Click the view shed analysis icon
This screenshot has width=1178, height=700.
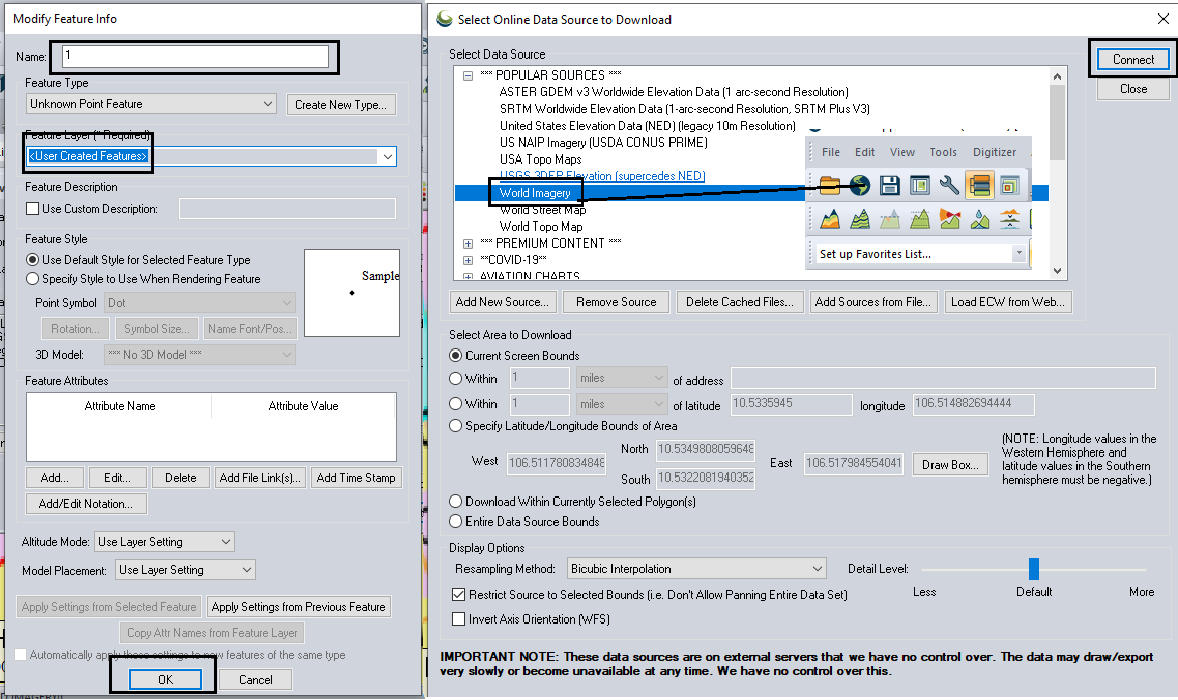950,218
